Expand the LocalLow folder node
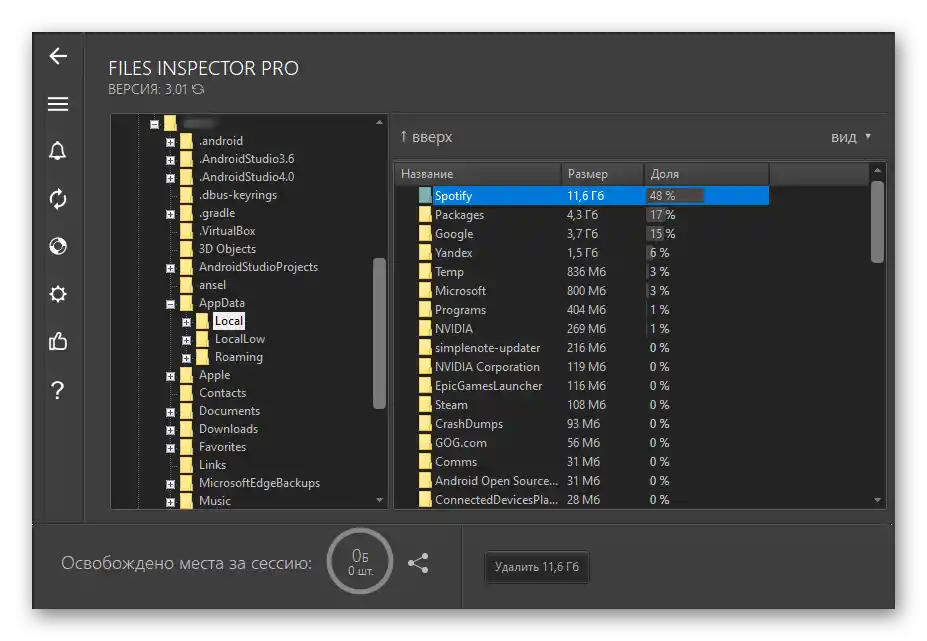The image size is (927, 641). pyautogui.click(x=186, y=340)
